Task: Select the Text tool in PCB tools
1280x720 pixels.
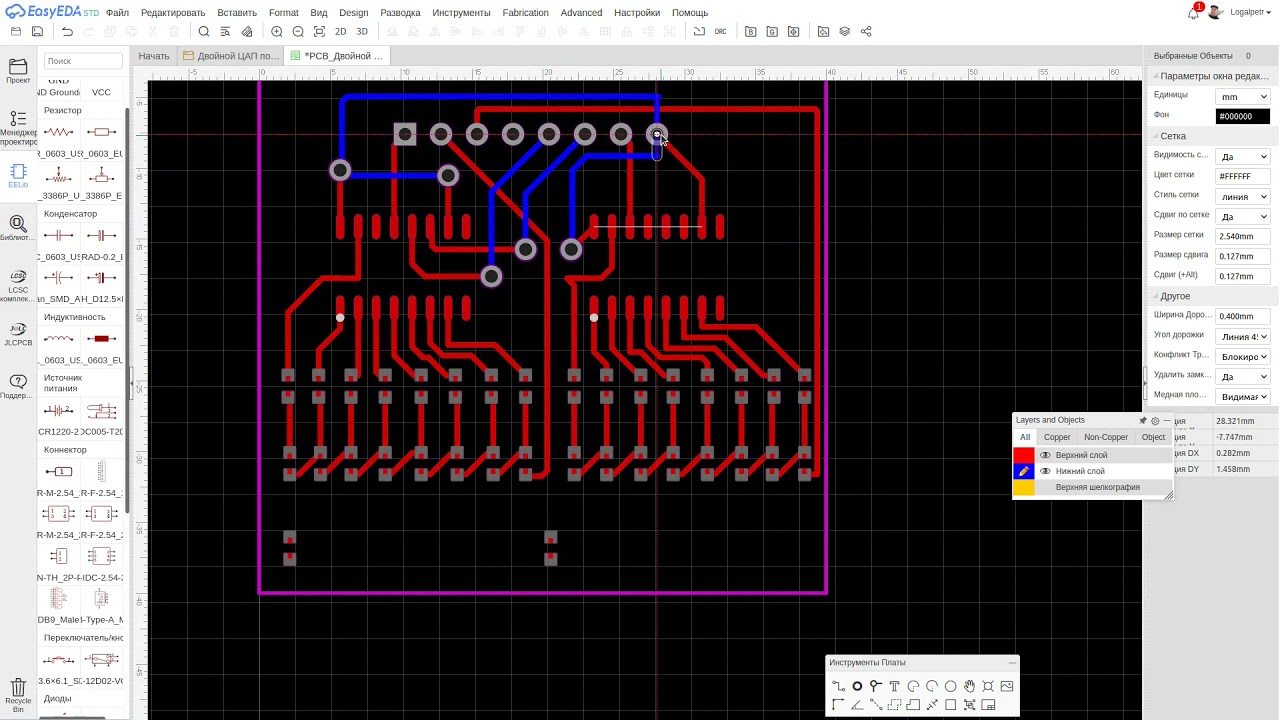Action: click(x=894, y=686)
